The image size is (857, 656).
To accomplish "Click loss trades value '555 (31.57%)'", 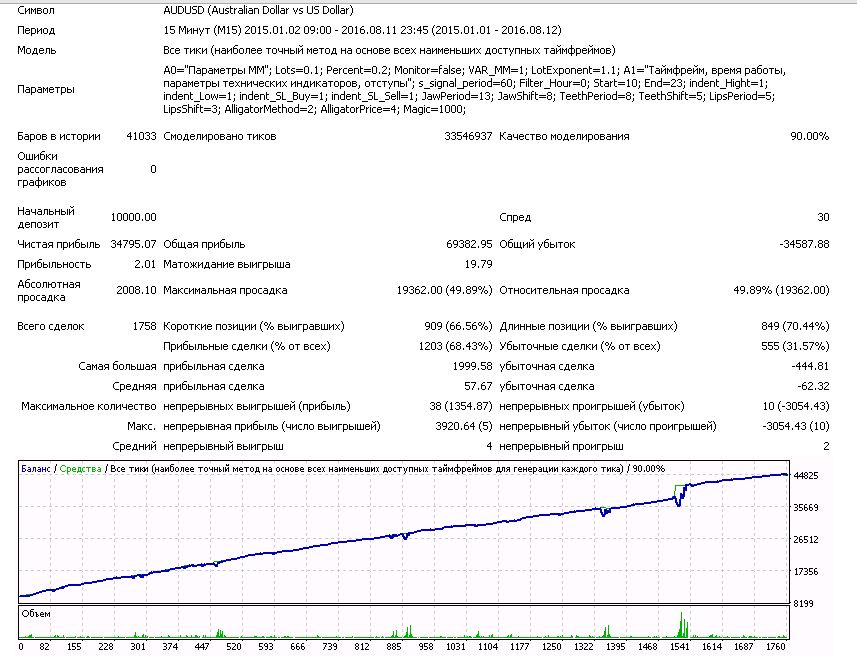I will (795, 346).
